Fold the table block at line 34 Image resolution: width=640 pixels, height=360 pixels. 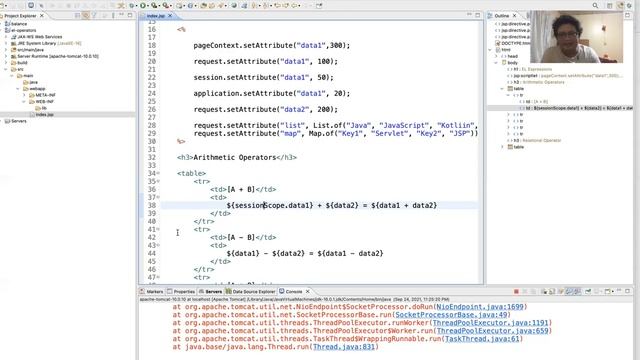tap(158, 173)
